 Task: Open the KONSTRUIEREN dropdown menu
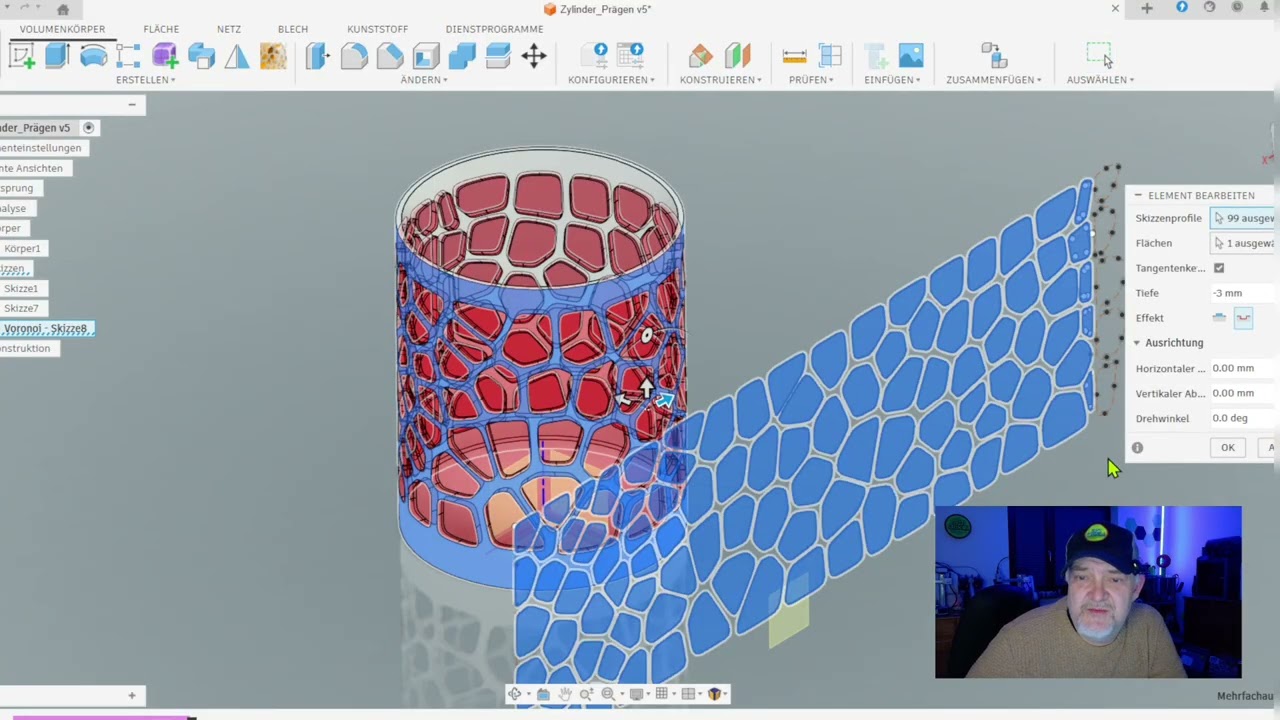click(720, 80)
